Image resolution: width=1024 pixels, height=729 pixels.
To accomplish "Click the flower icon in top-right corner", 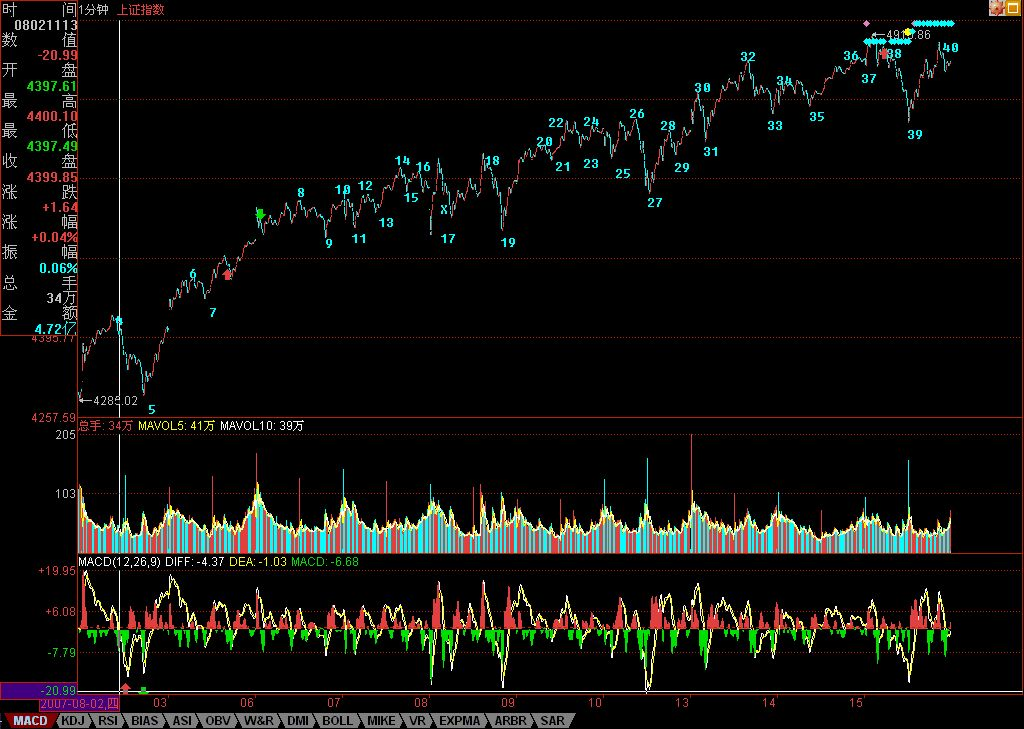I will pyautogui.click(x=996, y=8).
